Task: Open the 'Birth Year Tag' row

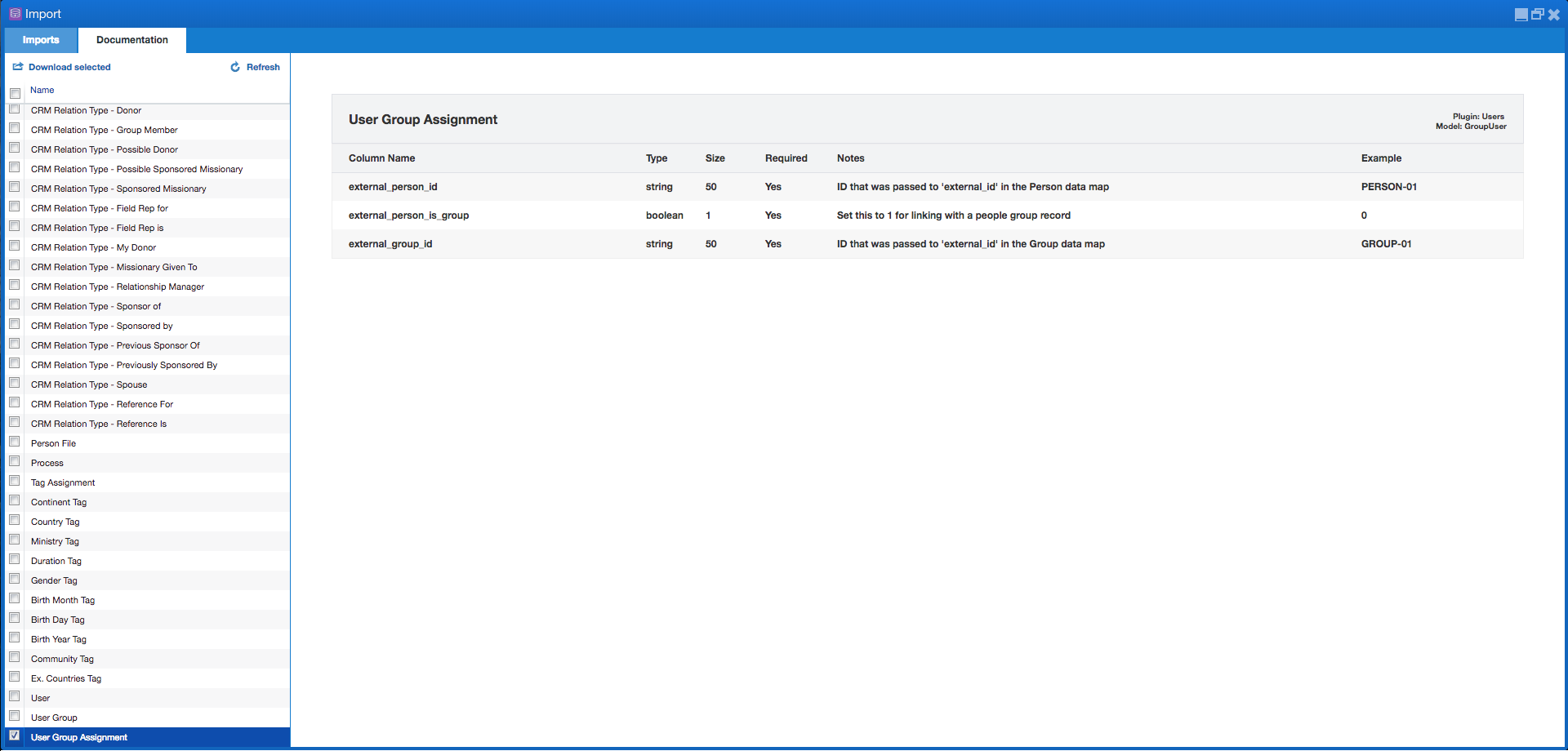Action: (147, 639)
